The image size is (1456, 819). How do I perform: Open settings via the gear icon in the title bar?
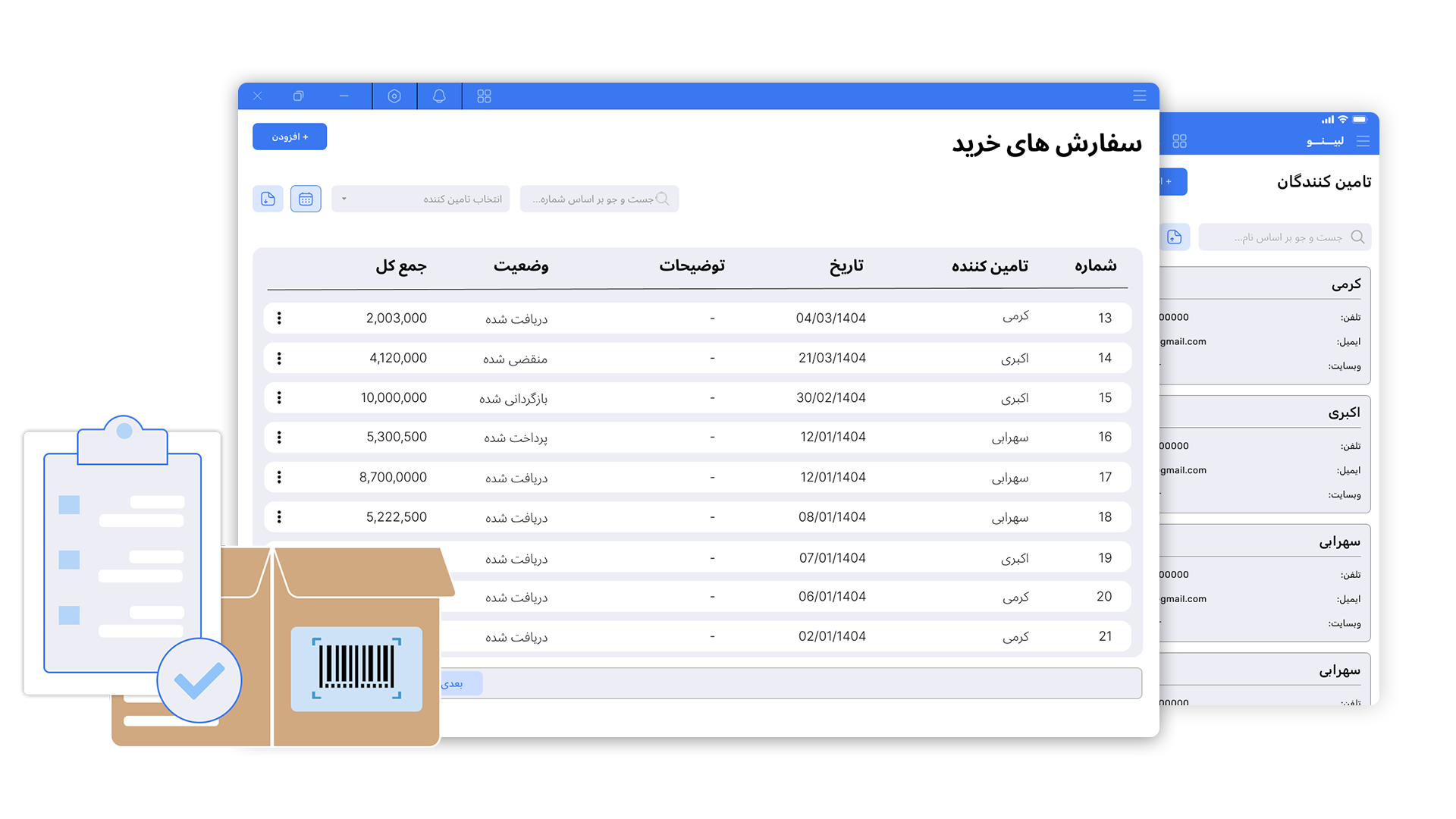point(394,96)
